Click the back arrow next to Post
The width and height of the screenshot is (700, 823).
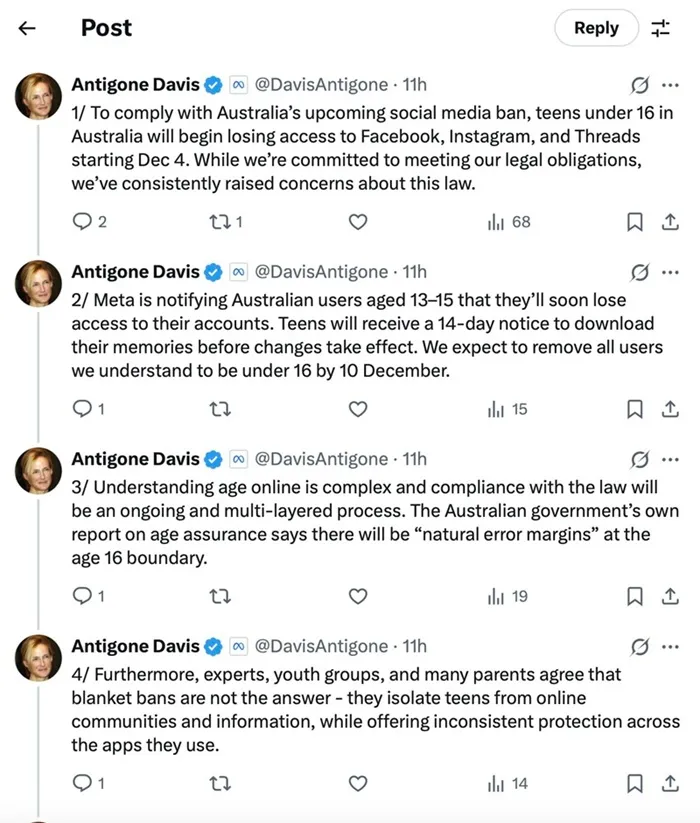pyautogui.click(x=27, y=28)
